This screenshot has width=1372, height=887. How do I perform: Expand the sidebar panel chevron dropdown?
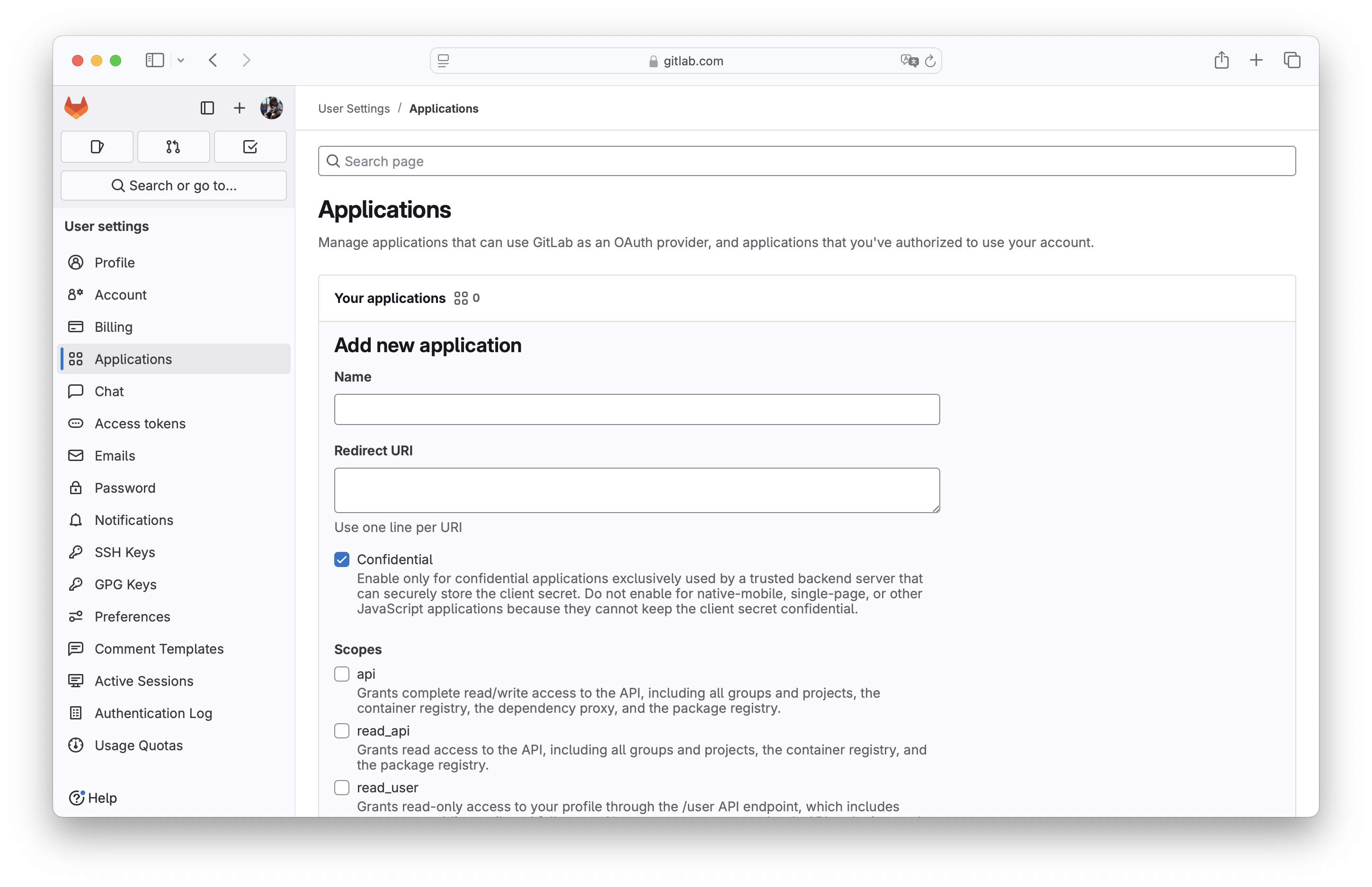click(x=181, y=60)
